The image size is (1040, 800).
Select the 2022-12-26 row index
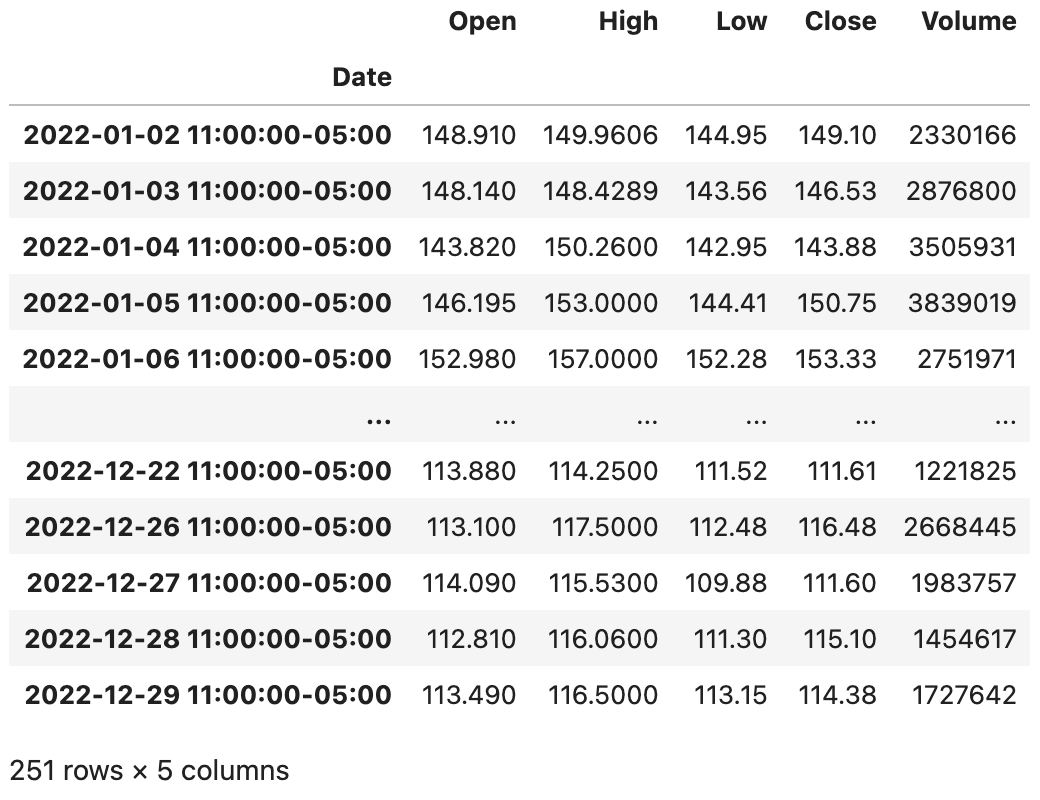click(x=209, y=527)
